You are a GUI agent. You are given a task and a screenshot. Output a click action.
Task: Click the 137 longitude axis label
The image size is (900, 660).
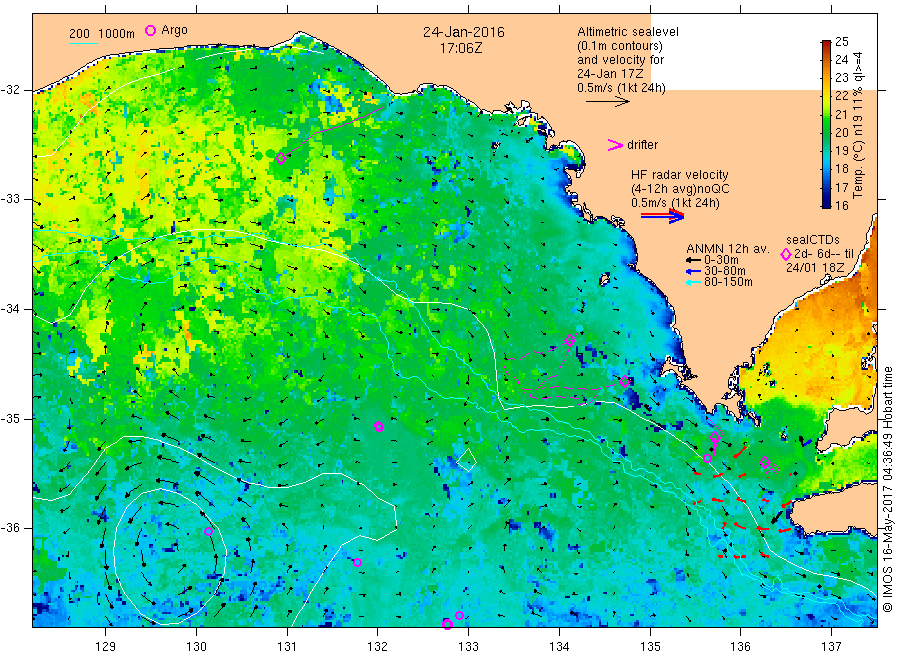(x=831, y=647)
